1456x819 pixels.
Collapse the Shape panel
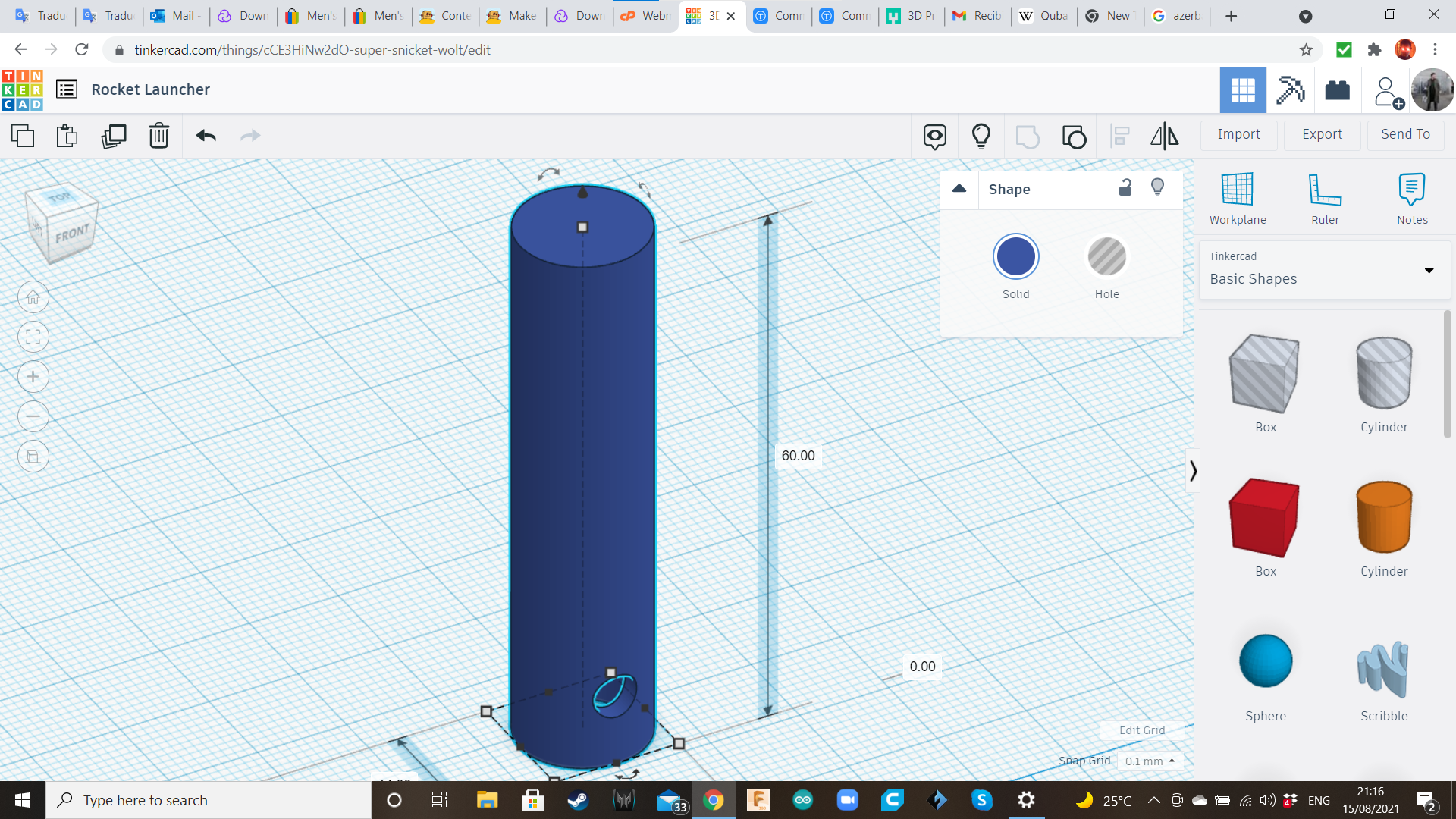point(959,188)
